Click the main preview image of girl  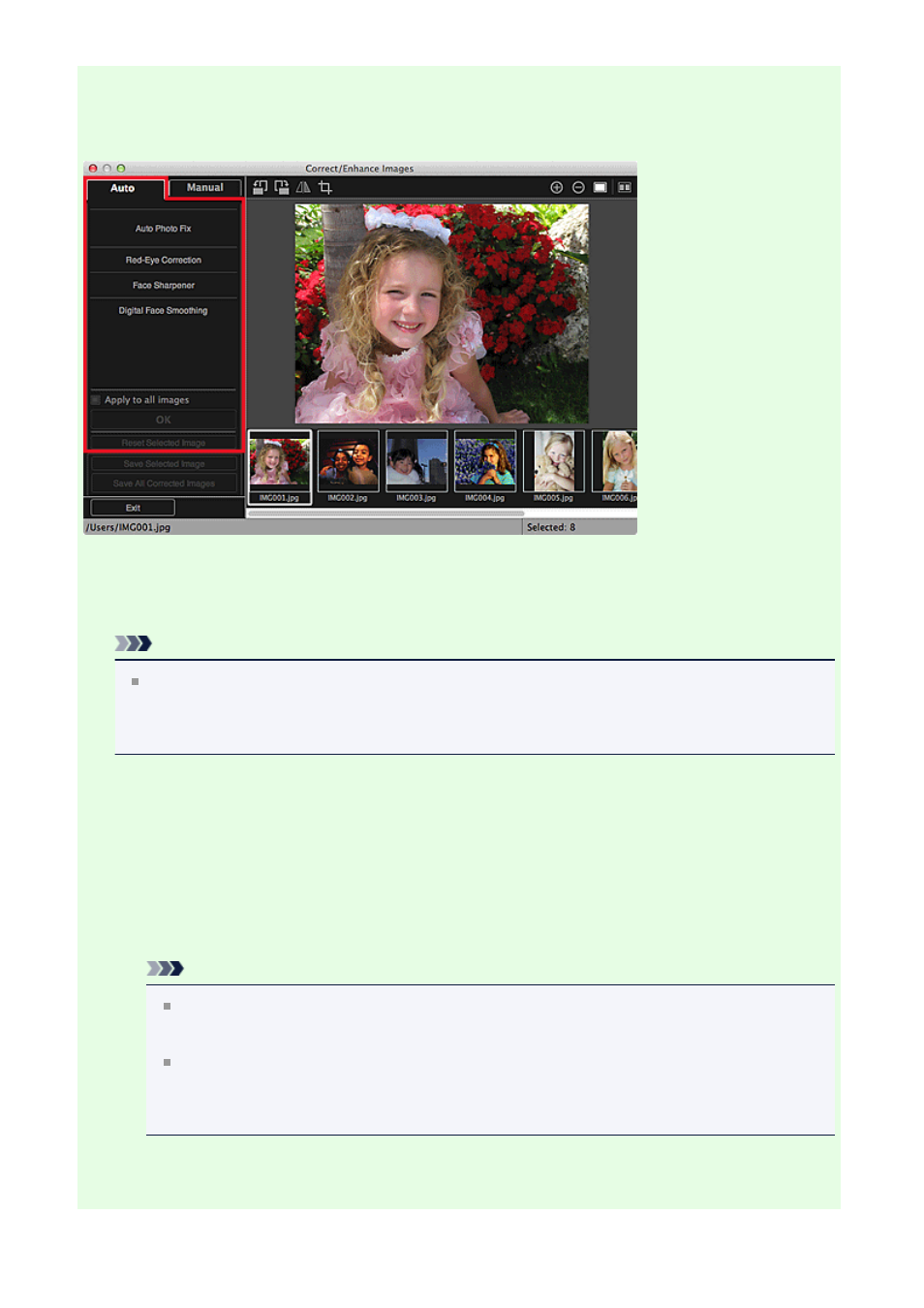(x=442, y=314)
